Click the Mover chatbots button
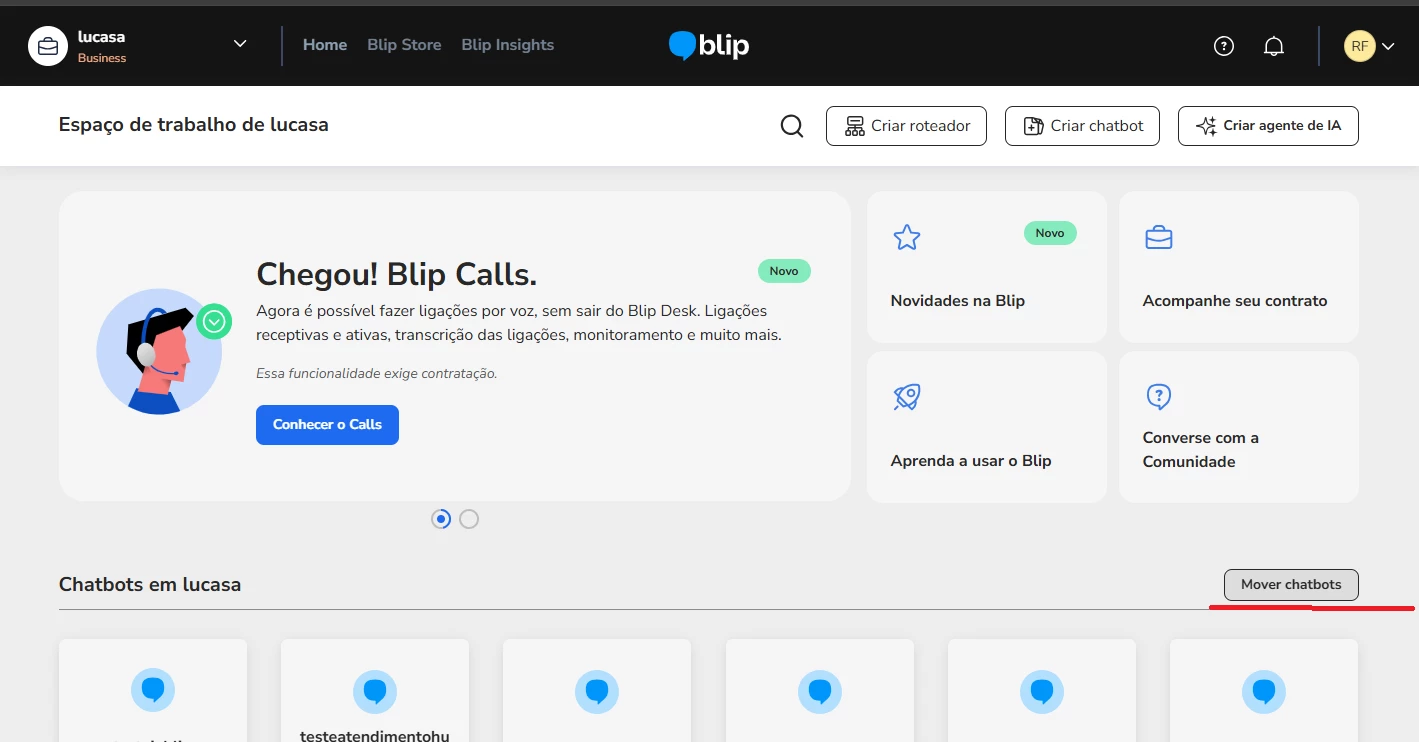Viewport: 1419px width, 742px height. (x=1291, y=585)
